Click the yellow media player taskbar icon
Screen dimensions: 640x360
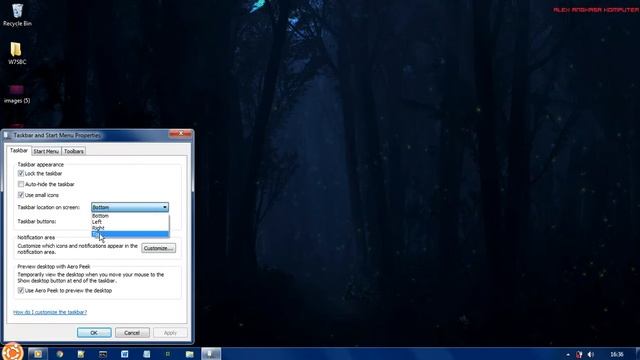(38, 354)
